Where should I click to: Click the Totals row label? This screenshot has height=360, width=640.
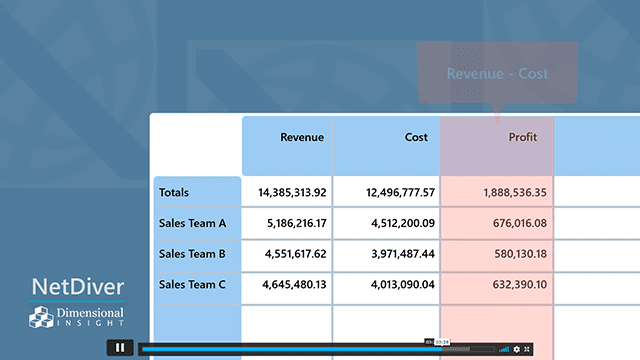coord(174,192)
